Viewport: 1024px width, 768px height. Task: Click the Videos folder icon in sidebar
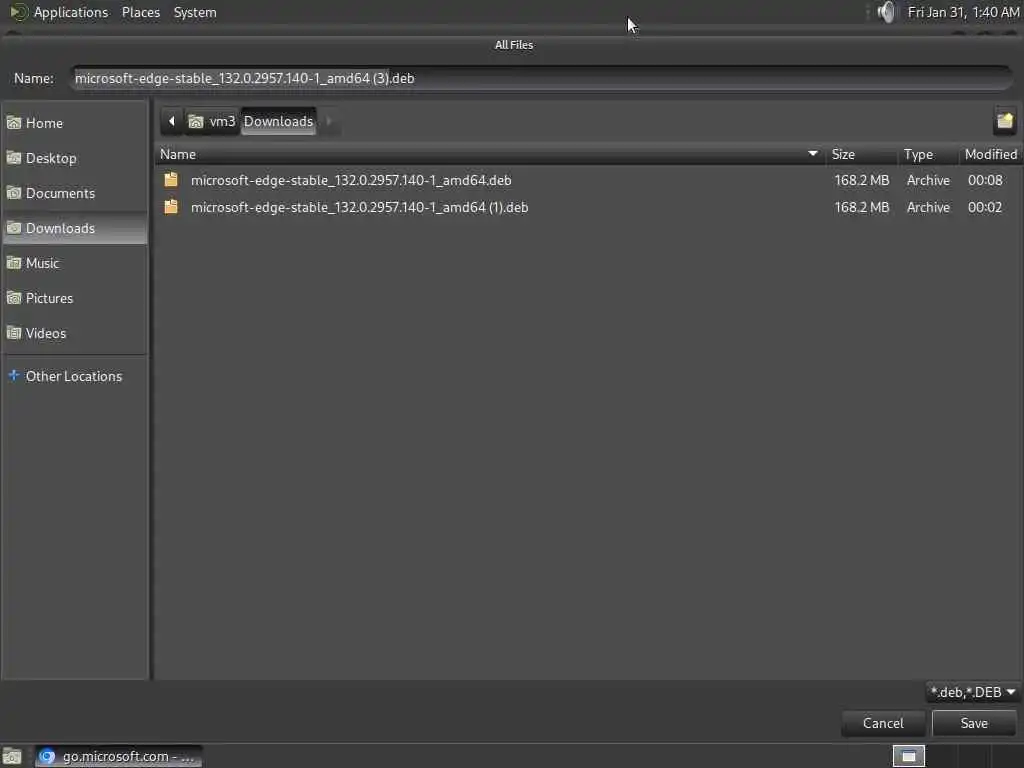(x=14, y=332)
